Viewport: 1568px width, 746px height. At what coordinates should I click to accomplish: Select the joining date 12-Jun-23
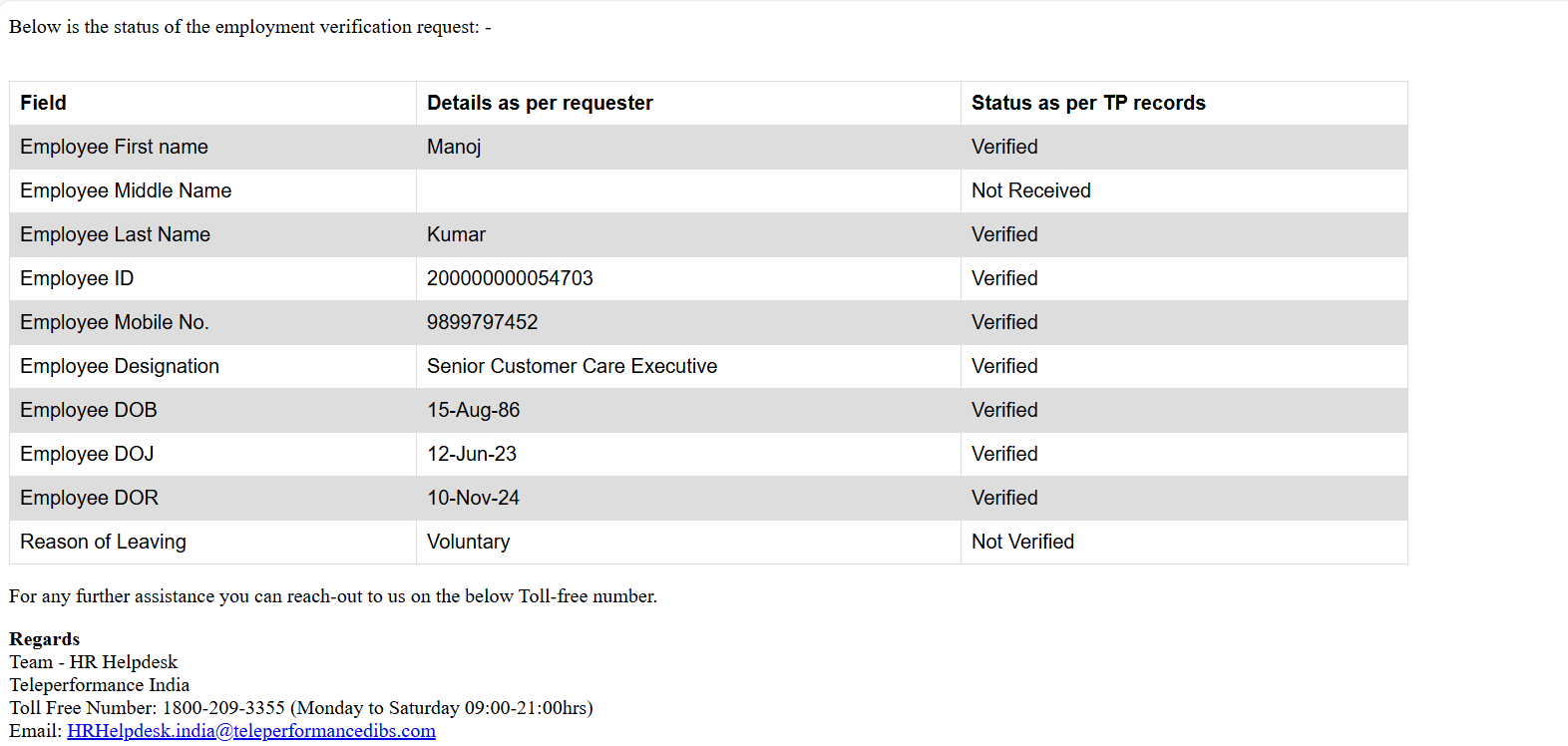pyautogui.click(x=472, y=454)
